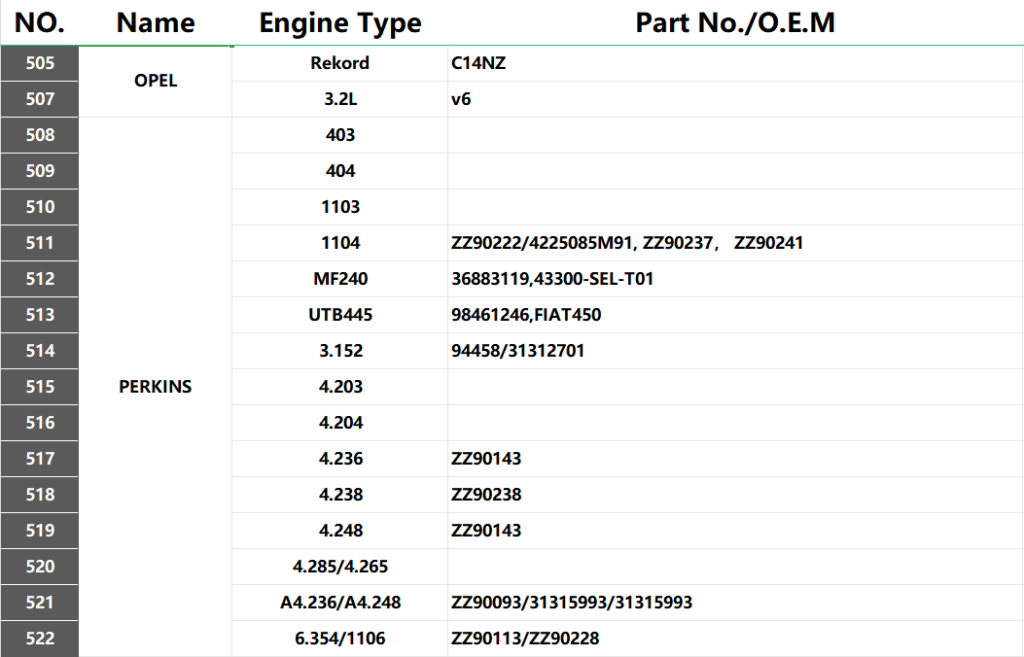Click the "4.204" engine type cell

(x=340, y=423)
